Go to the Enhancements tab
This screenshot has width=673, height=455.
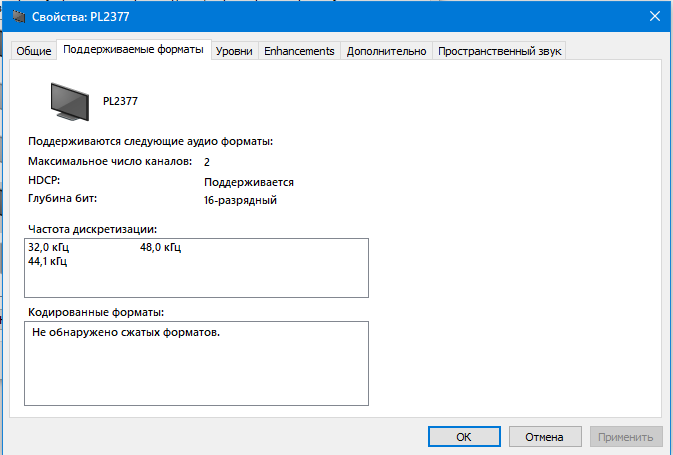click(x=299, y=51)
